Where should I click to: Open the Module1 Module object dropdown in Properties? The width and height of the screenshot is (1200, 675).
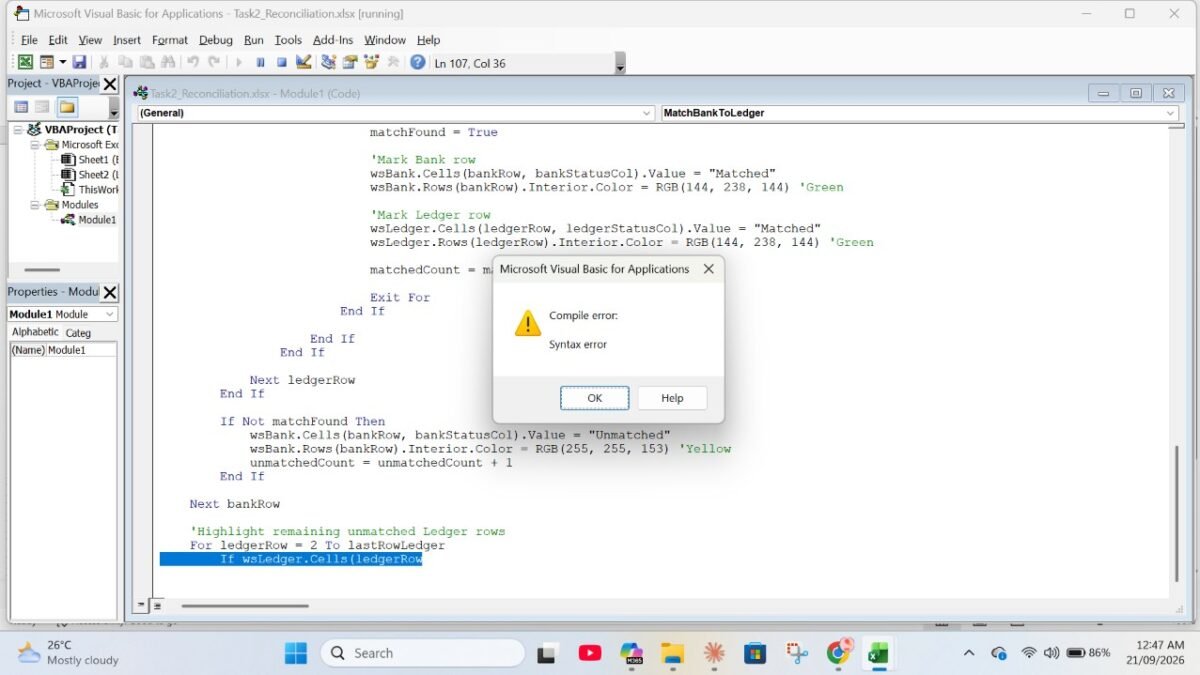pos(109,314)
